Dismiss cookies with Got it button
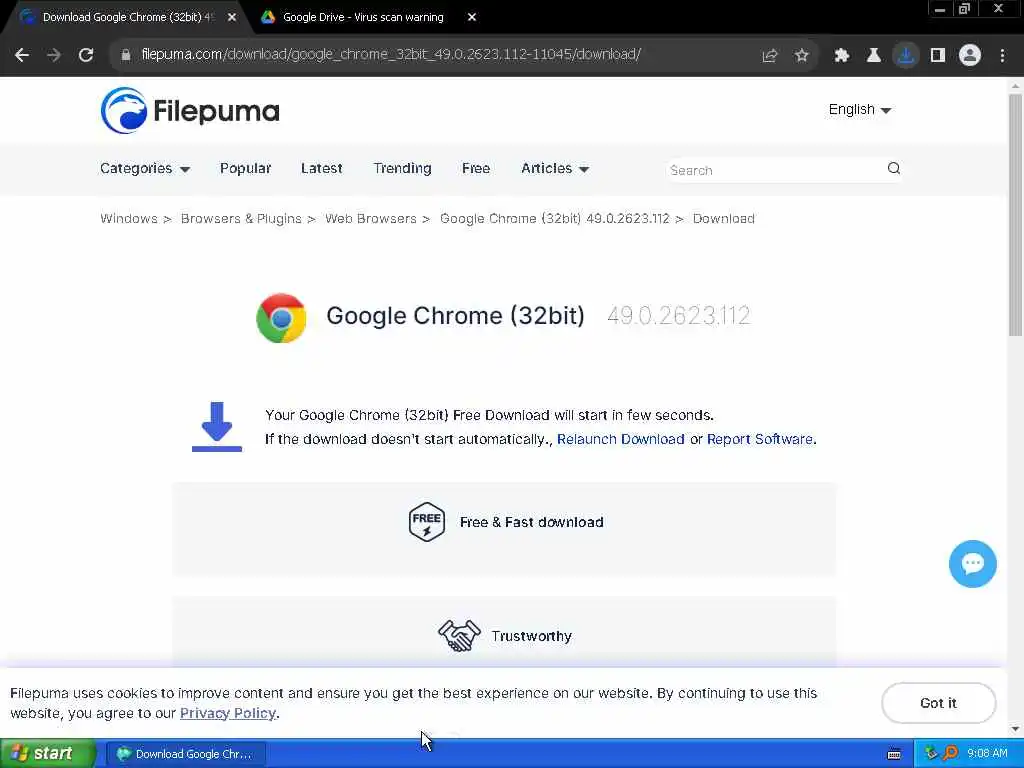 tap(938, 703)
